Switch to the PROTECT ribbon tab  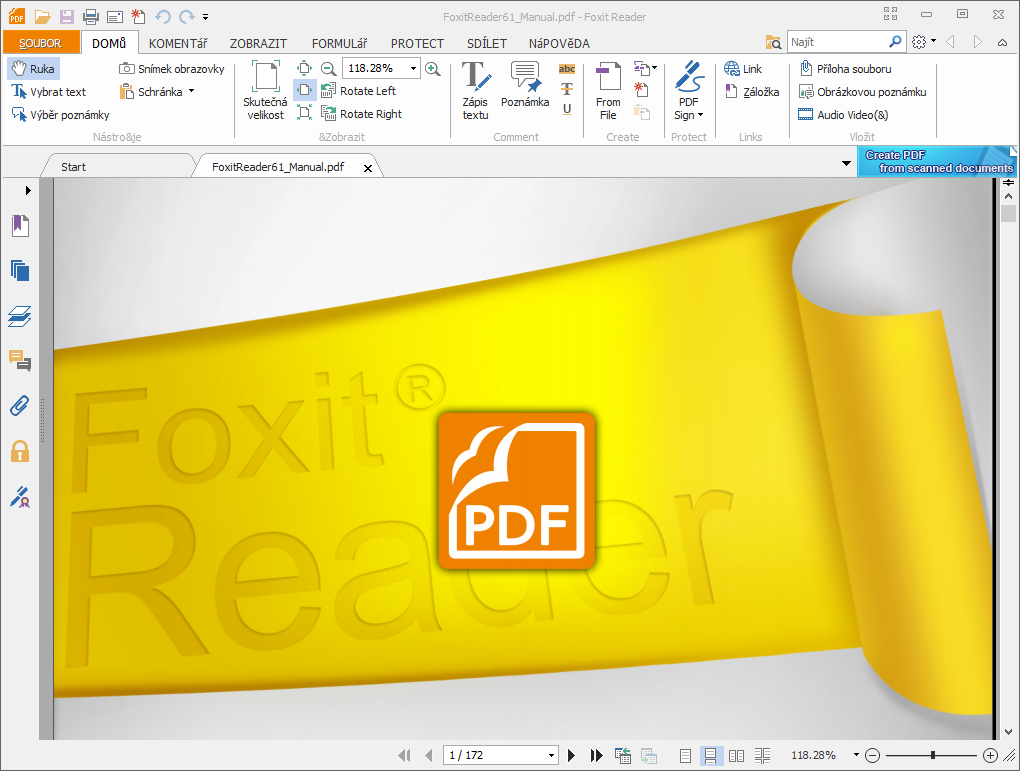click(417, 43)
